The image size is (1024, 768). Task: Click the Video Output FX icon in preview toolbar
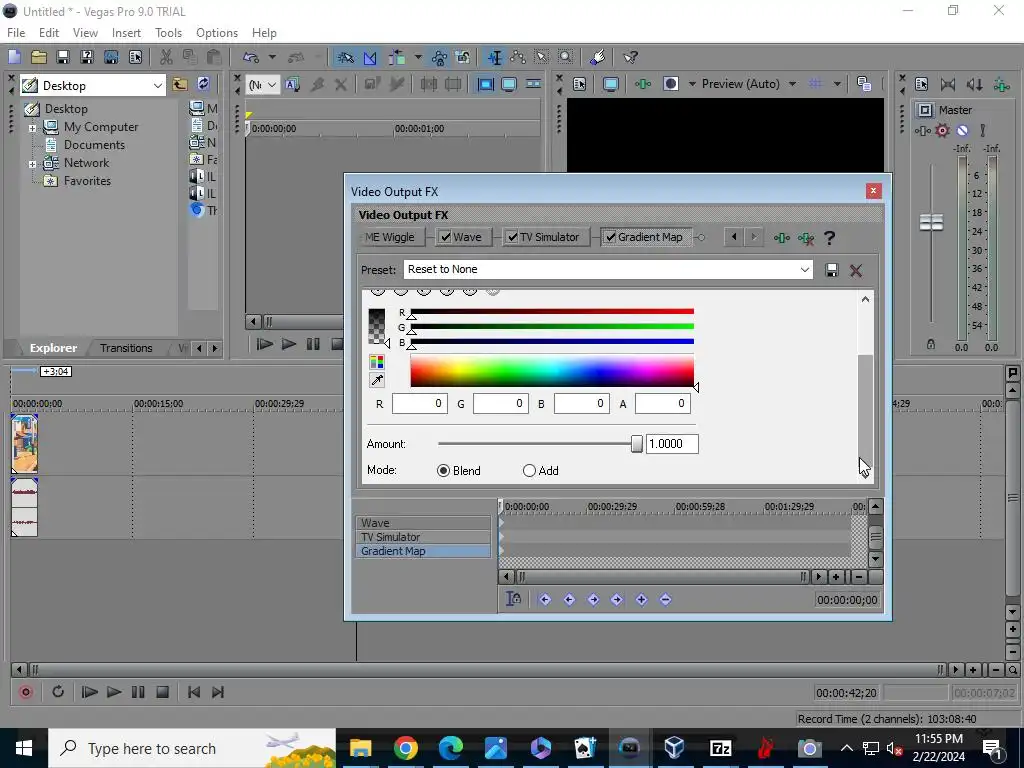coord(643,84)
